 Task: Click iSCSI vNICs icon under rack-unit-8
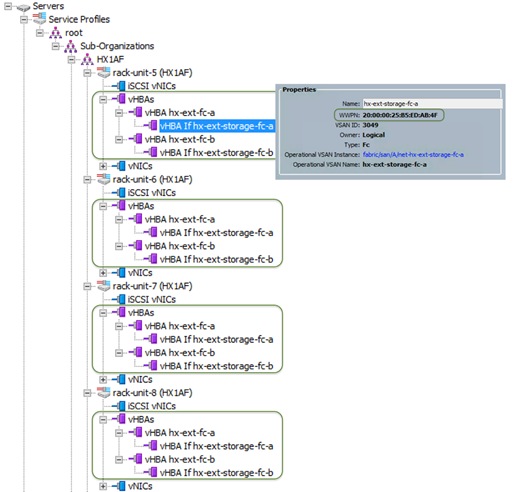[119, 406]
